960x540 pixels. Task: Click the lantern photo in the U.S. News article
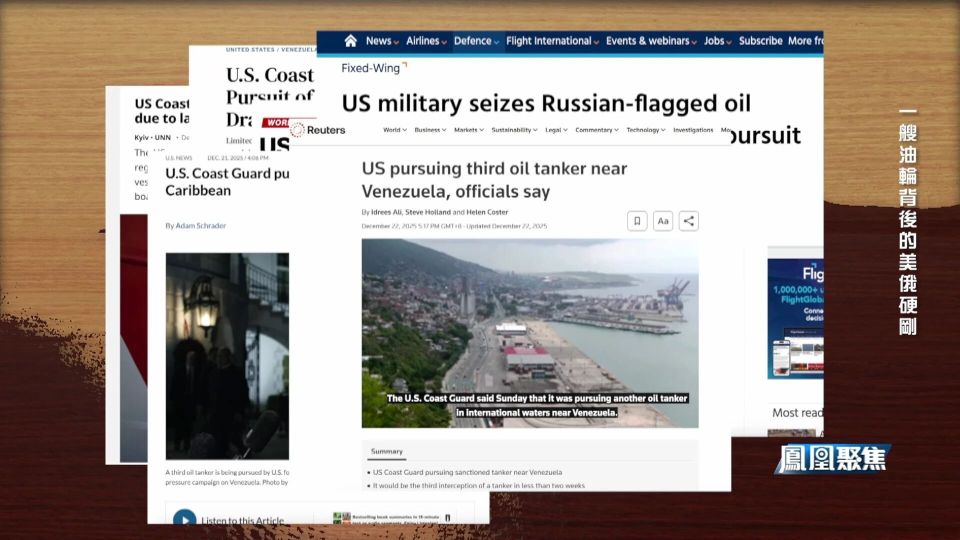(227, 356)
